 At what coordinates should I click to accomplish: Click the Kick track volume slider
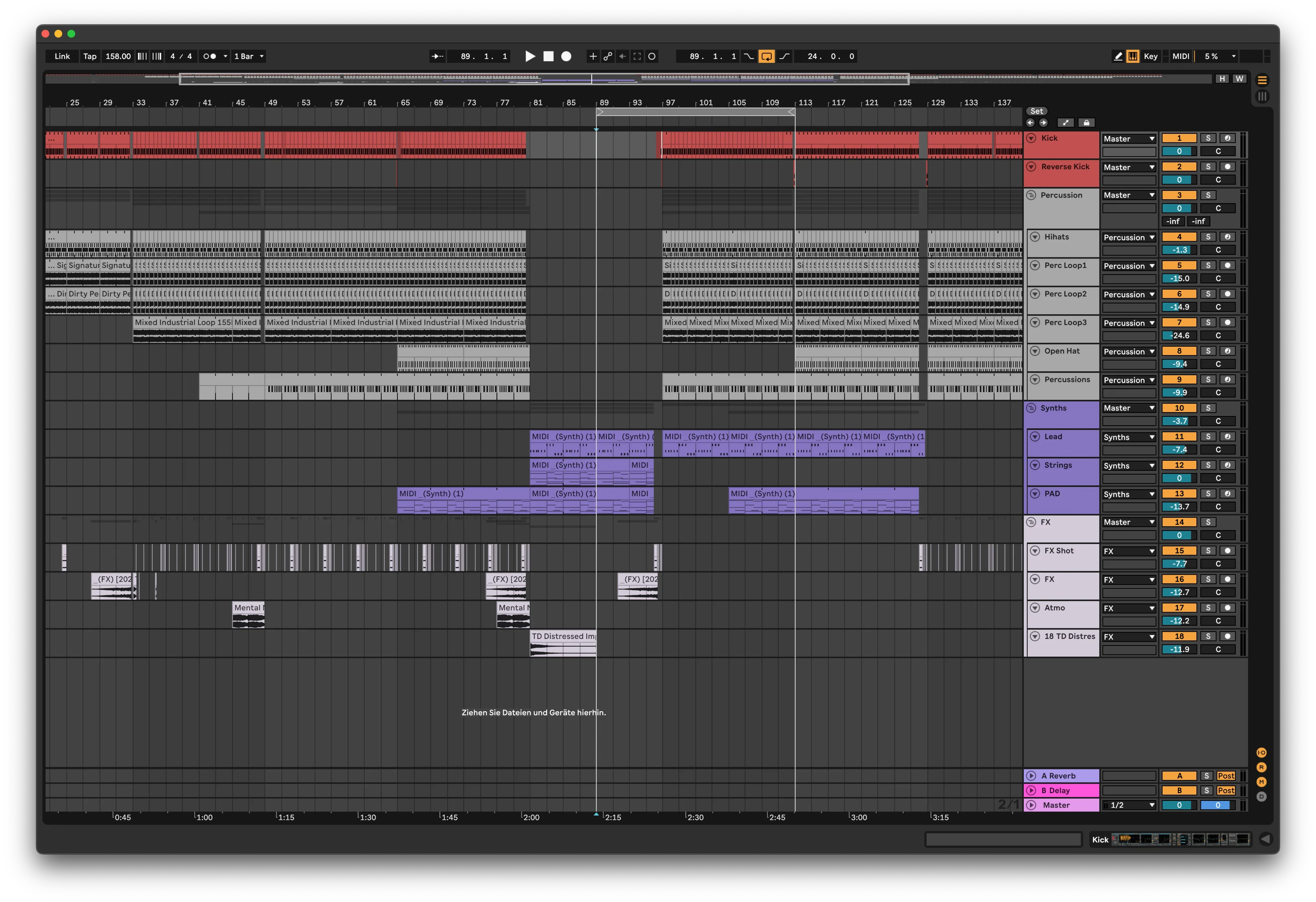pos(1179,151)
